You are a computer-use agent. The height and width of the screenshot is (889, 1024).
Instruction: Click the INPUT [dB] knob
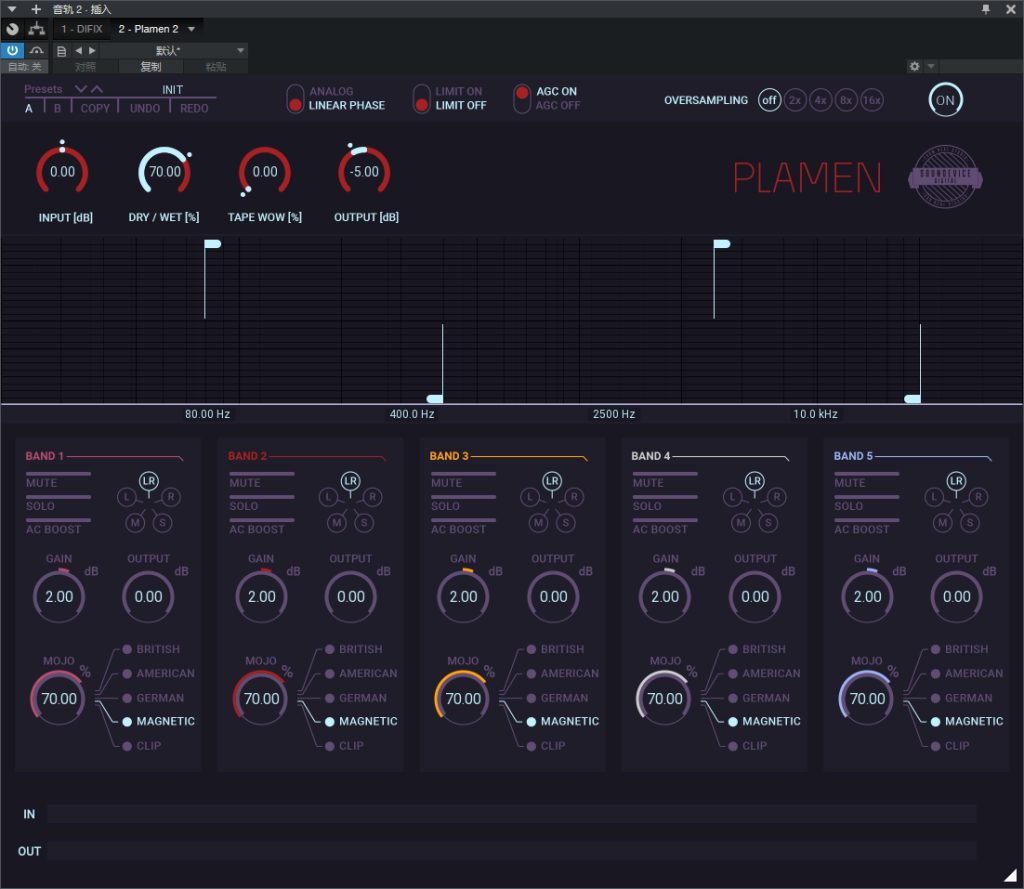(62, 171)
